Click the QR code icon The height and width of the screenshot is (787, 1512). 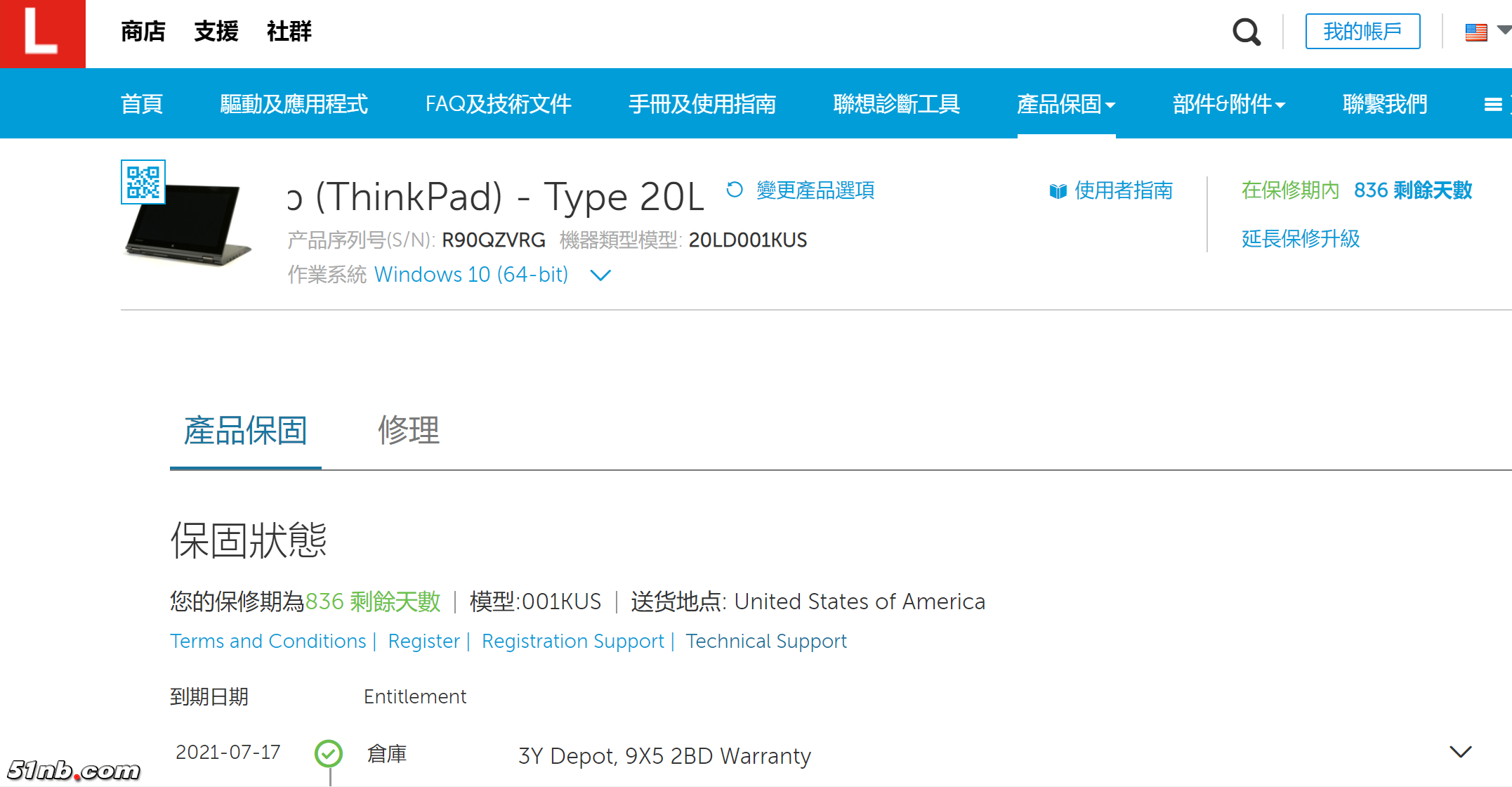[x=143, y=182]
